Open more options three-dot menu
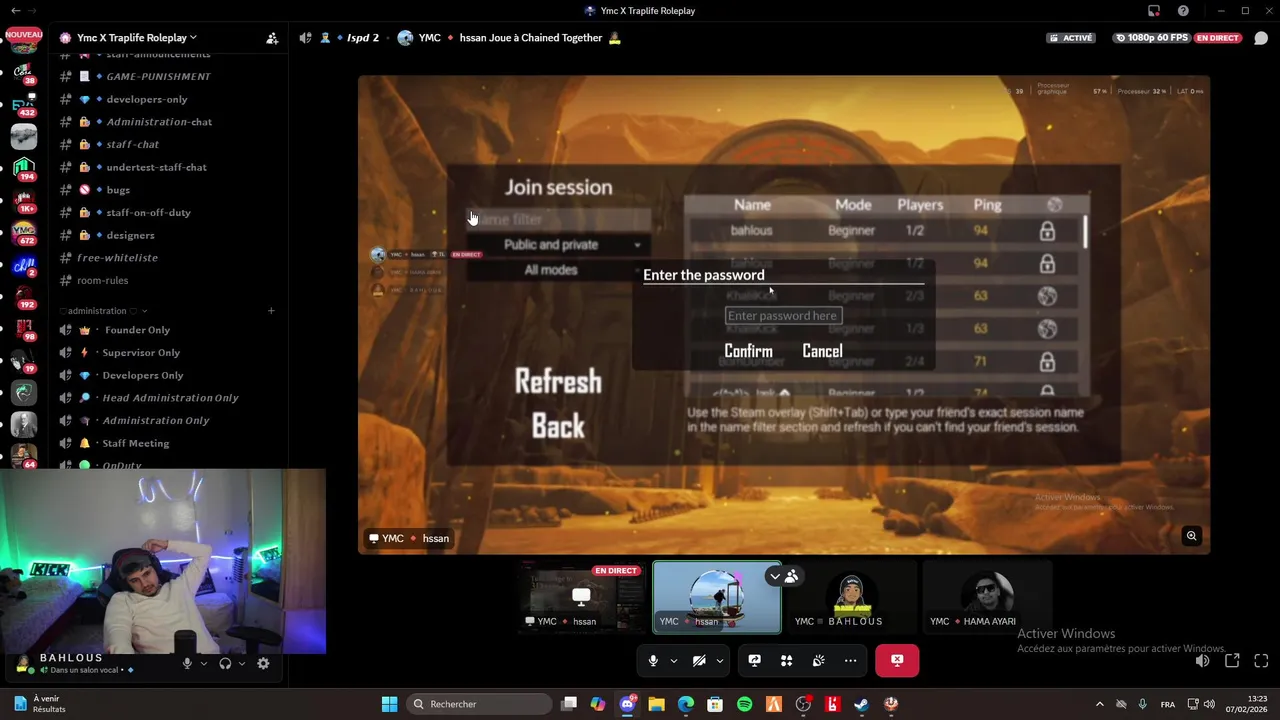 850,660
